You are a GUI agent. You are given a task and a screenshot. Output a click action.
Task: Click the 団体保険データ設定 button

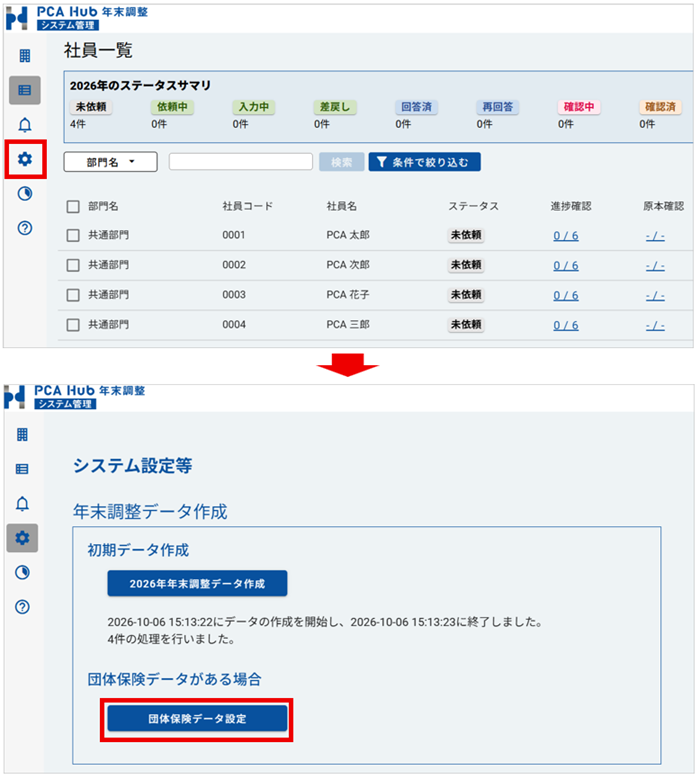(x=197, y=718)
